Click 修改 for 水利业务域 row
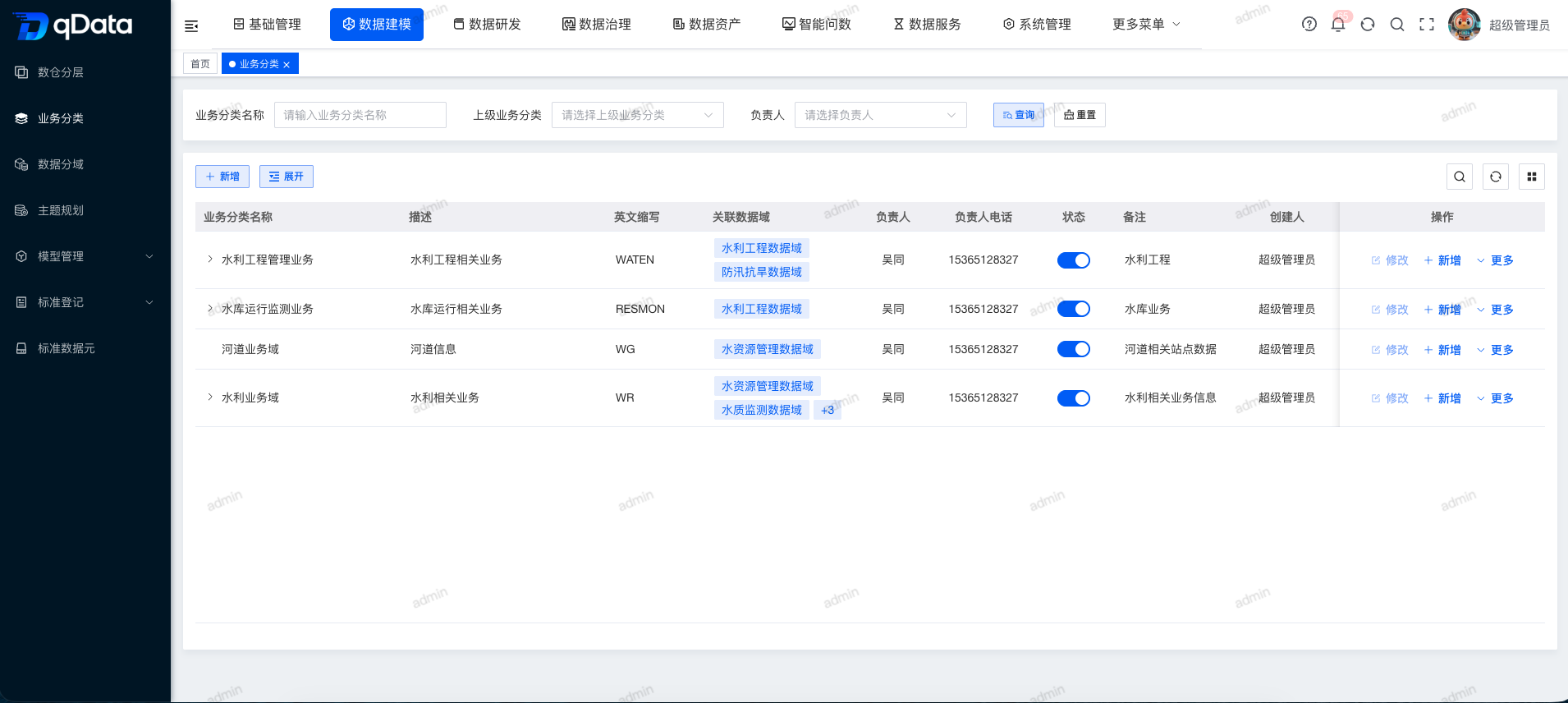This screenshot has height=703, width=1568. pos(1390,398)
